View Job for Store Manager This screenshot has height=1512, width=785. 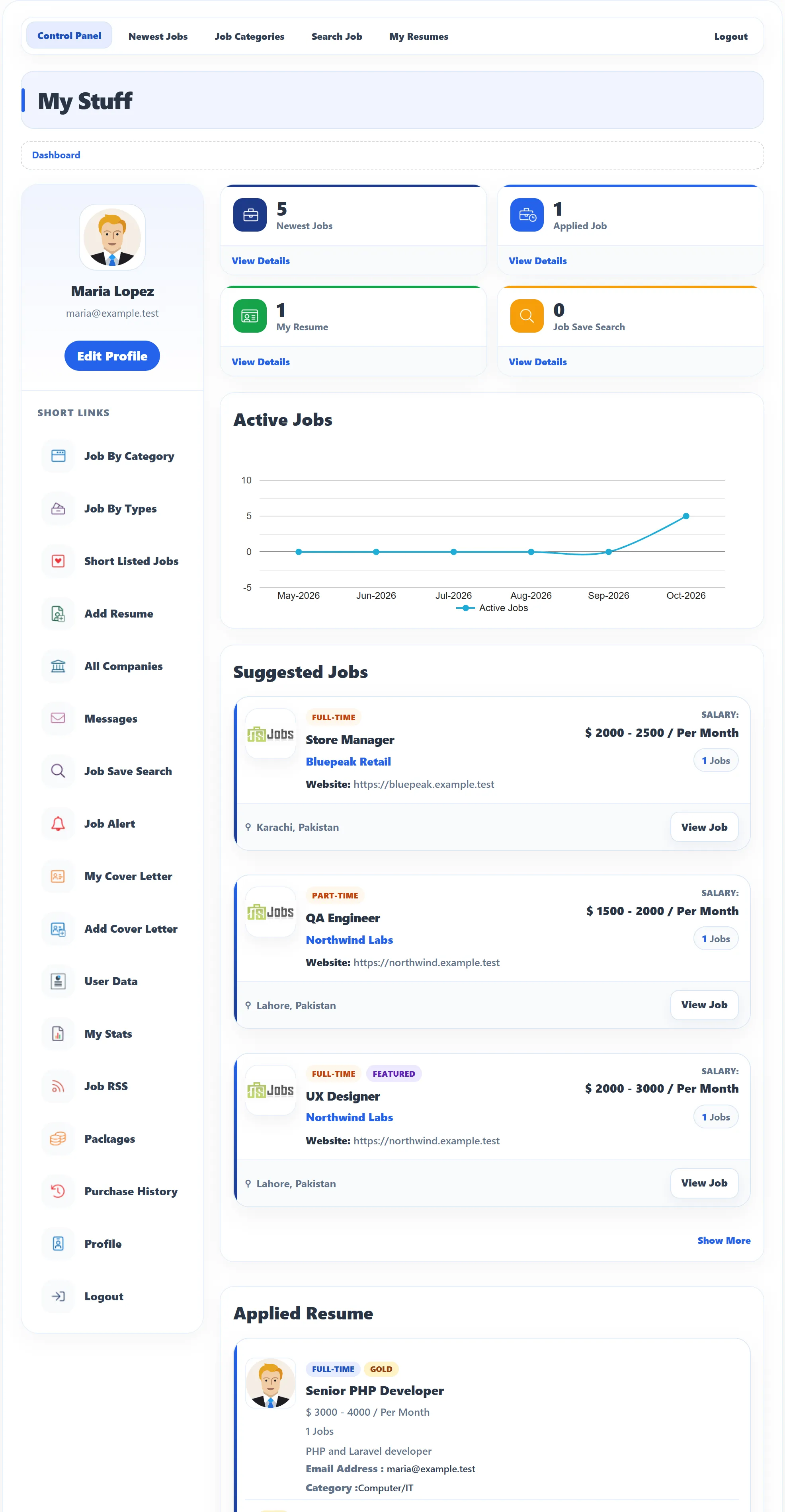pyautogui.click(x=704, y=827)
